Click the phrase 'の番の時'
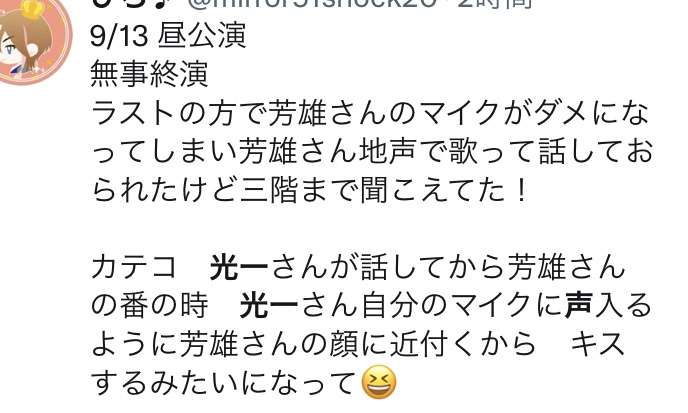 pyautogui.click(x=150, y=306)
